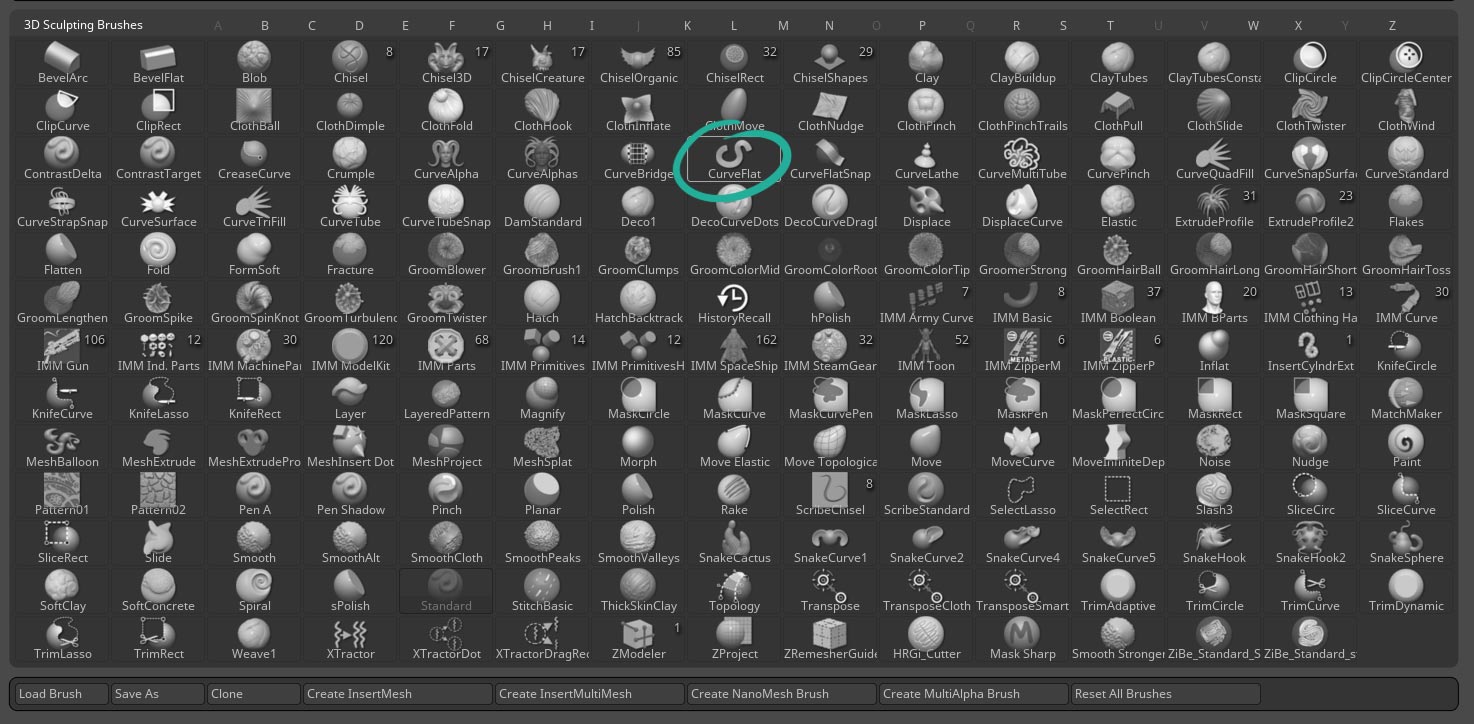
Task: Select the SliceCurve brush
Action: 1406,495
